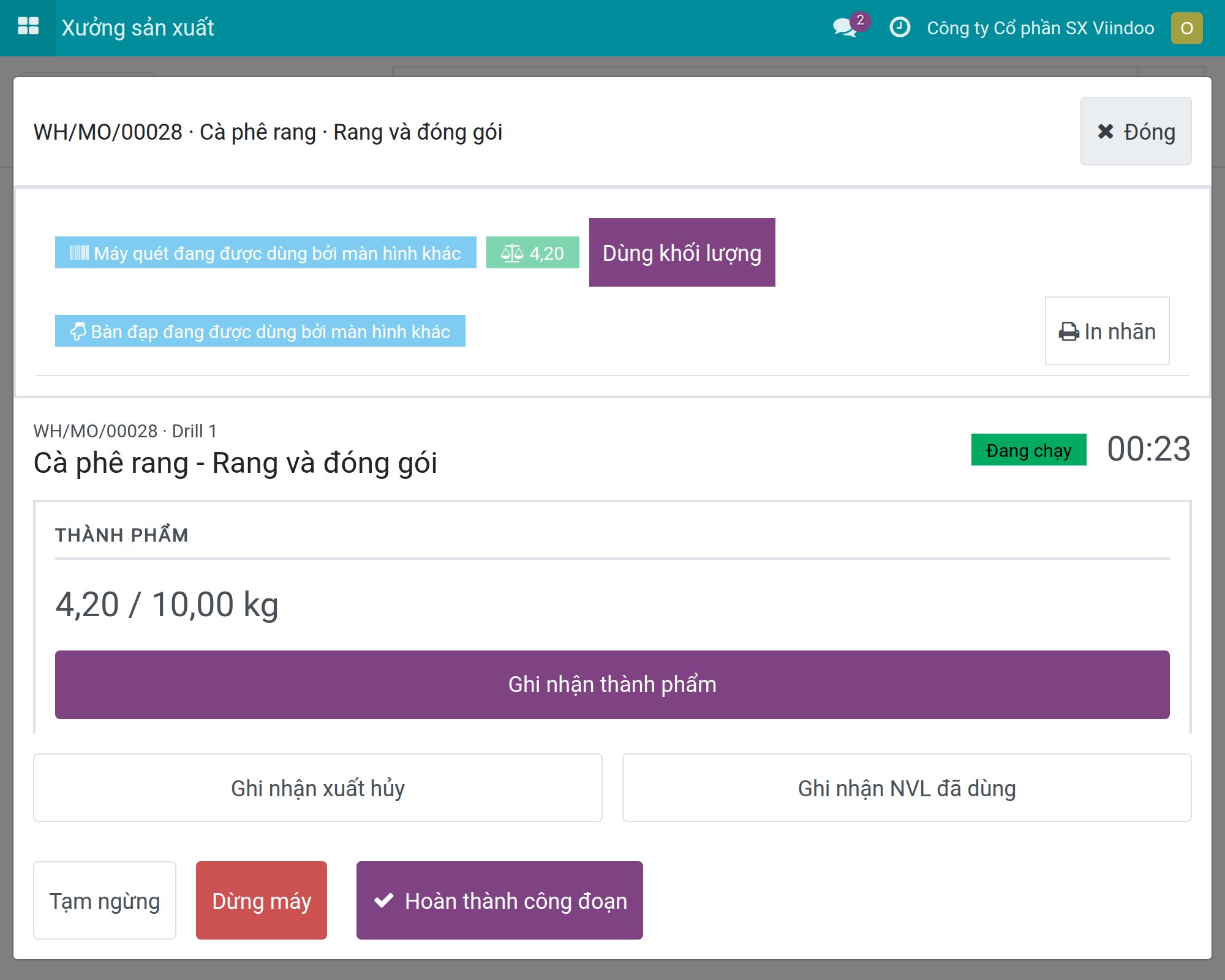Click Ghi nhận thành phẩm button
The height and width of the screenshot is (980, 1225).
tap(612, 685)
